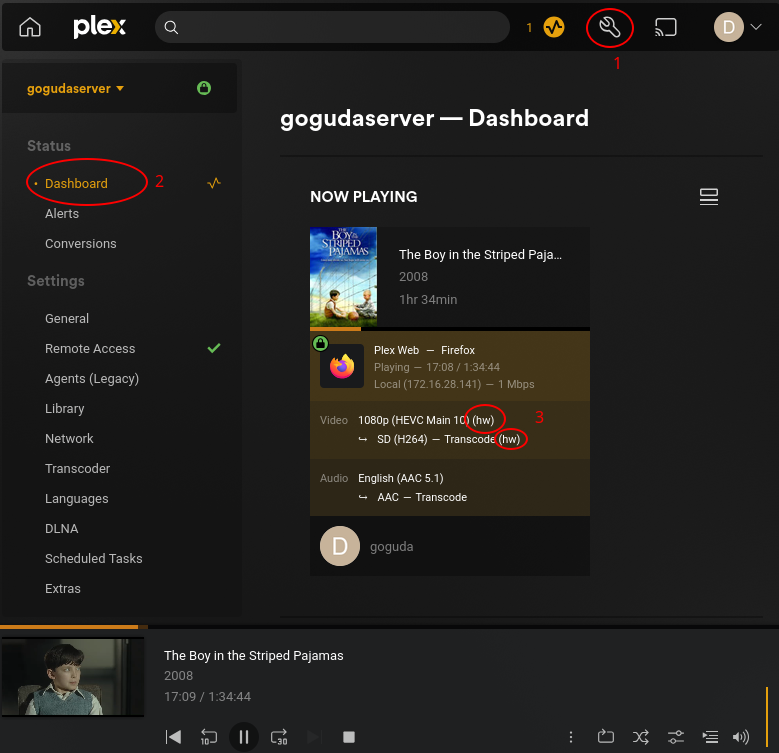The height and width of the screenshot is (753, 779).
Task: Click 'Local (172.16.28.141) — 1 Mbps' text
Action: pos(454,384)
